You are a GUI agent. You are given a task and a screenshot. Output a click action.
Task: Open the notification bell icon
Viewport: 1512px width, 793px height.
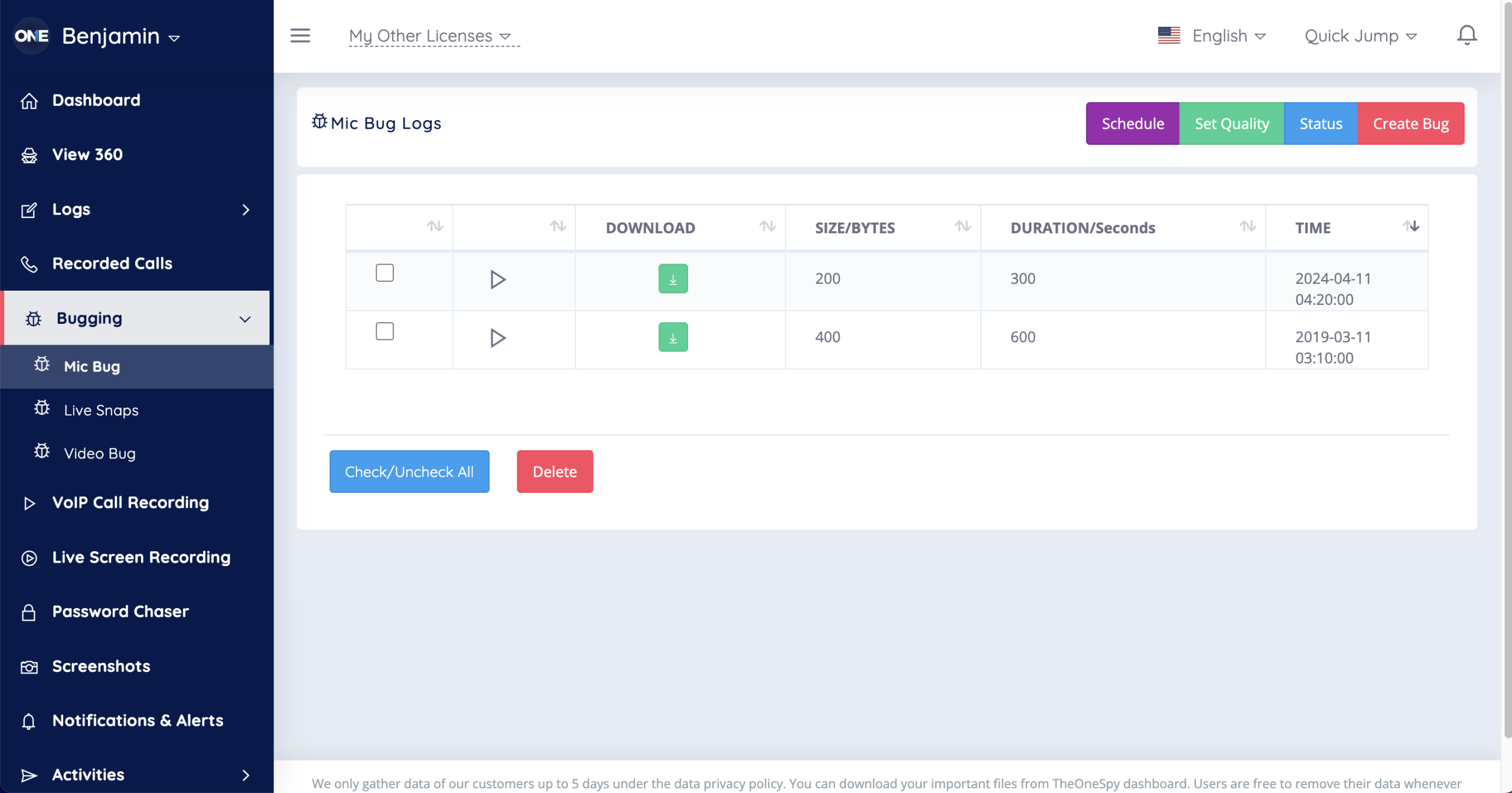click(x=1467, y=35)
